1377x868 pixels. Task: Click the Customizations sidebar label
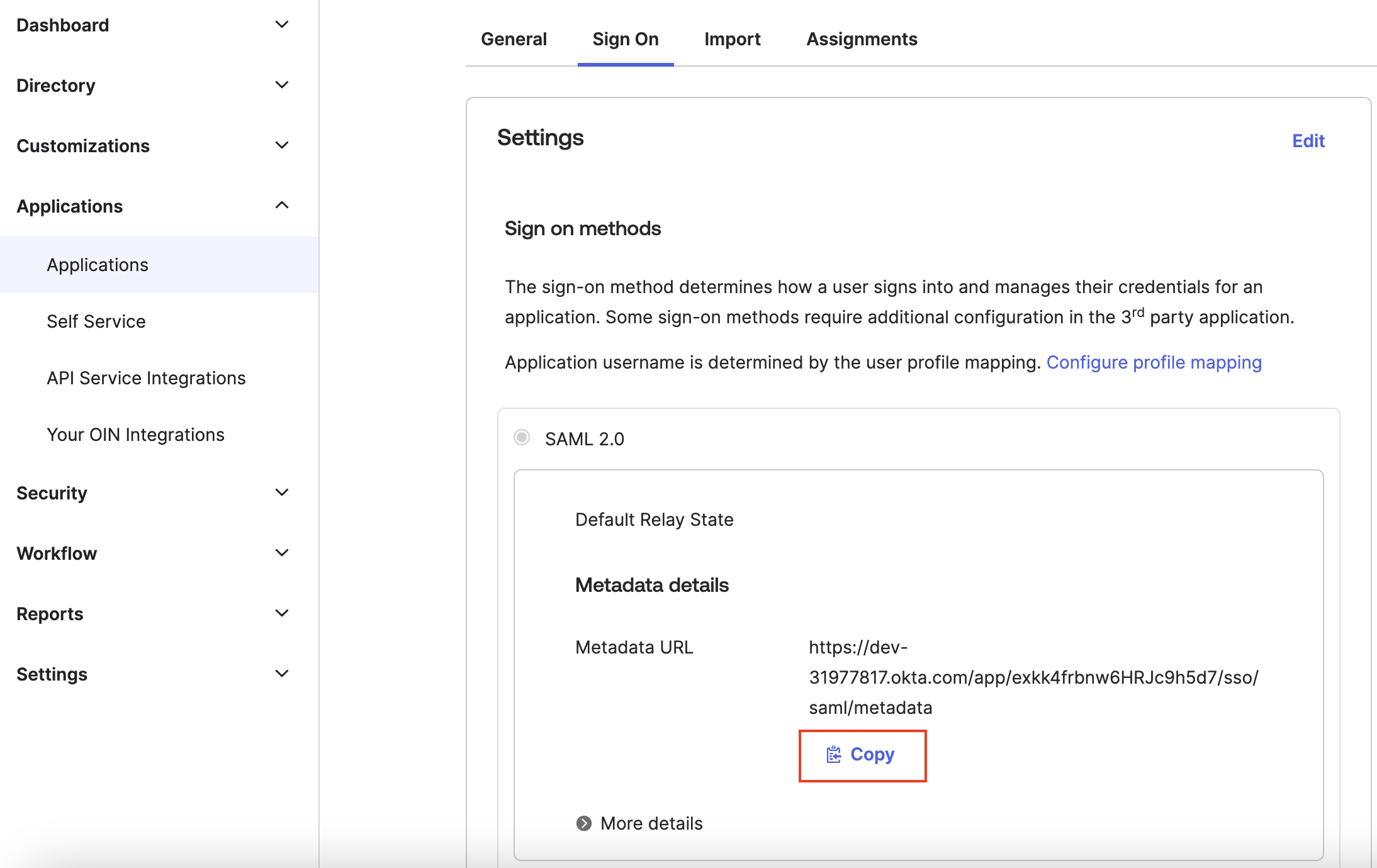[83, 146]
